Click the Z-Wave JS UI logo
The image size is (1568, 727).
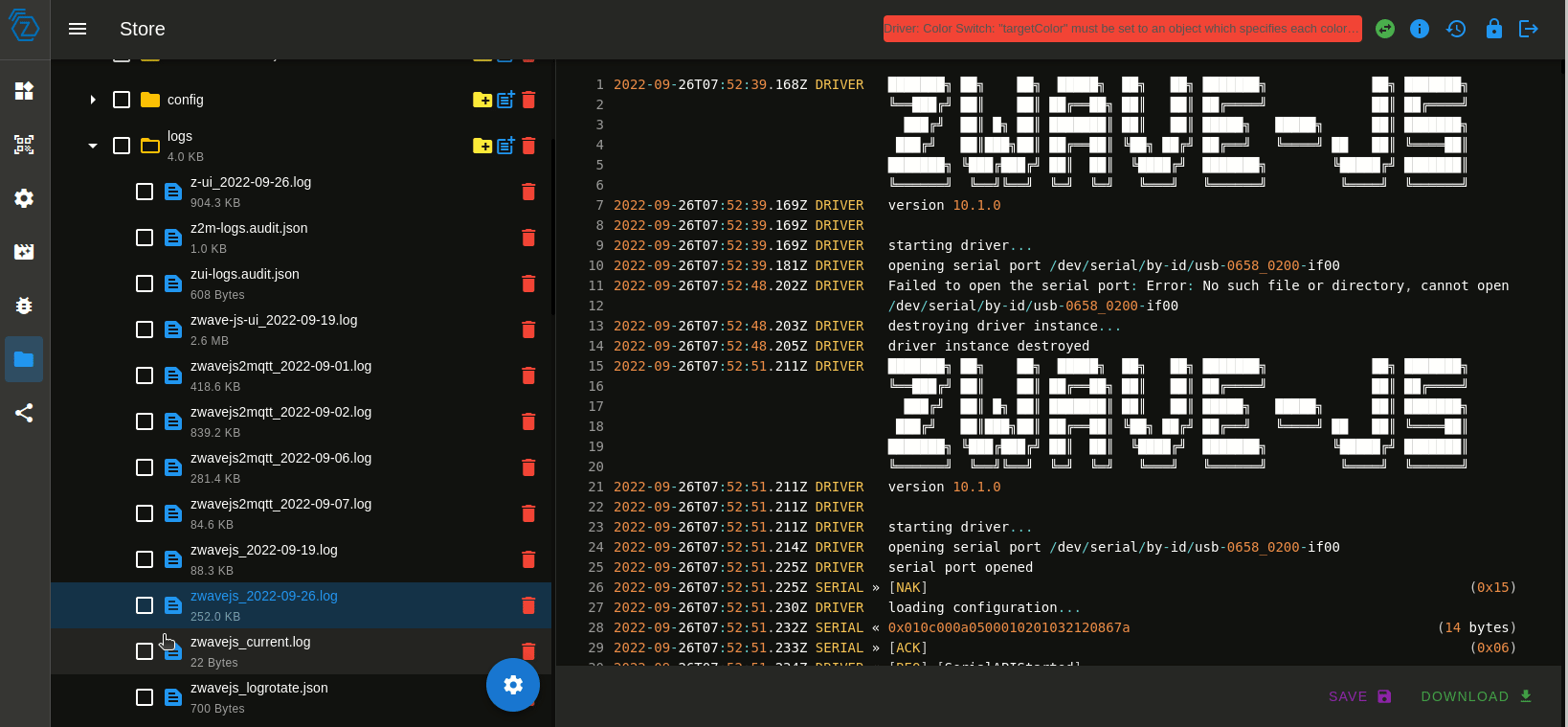point(24,25)
